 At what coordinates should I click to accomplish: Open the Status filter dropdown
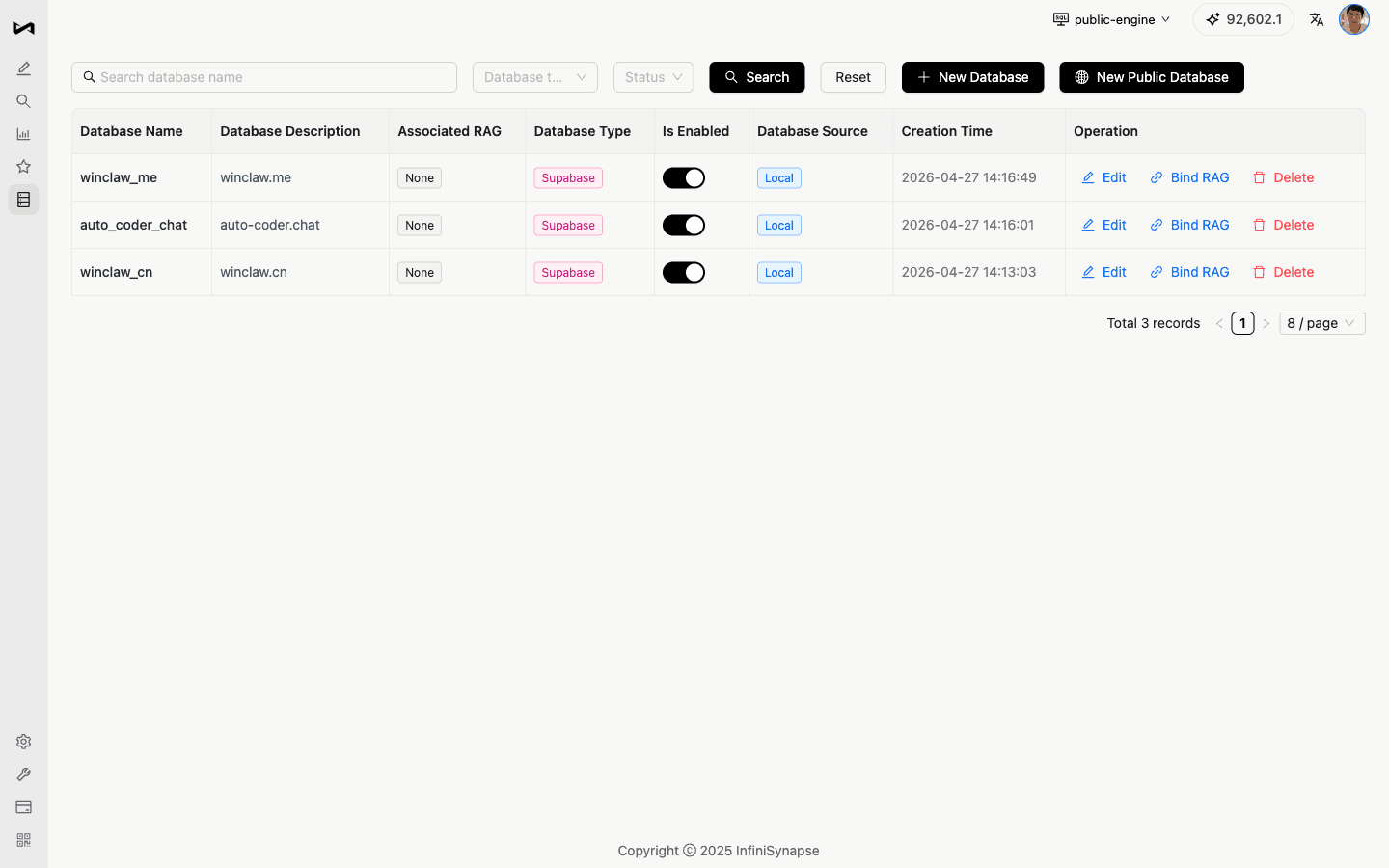(653, 77)
